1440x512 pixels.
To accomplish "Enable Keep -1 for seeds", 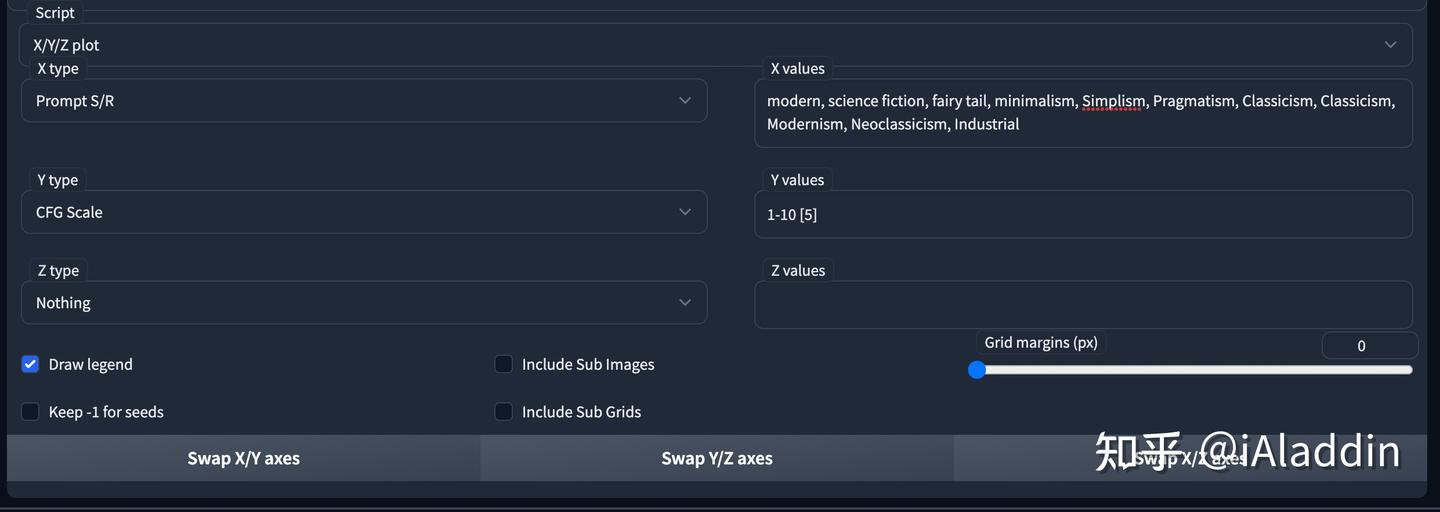I will (x=30, y=412).
